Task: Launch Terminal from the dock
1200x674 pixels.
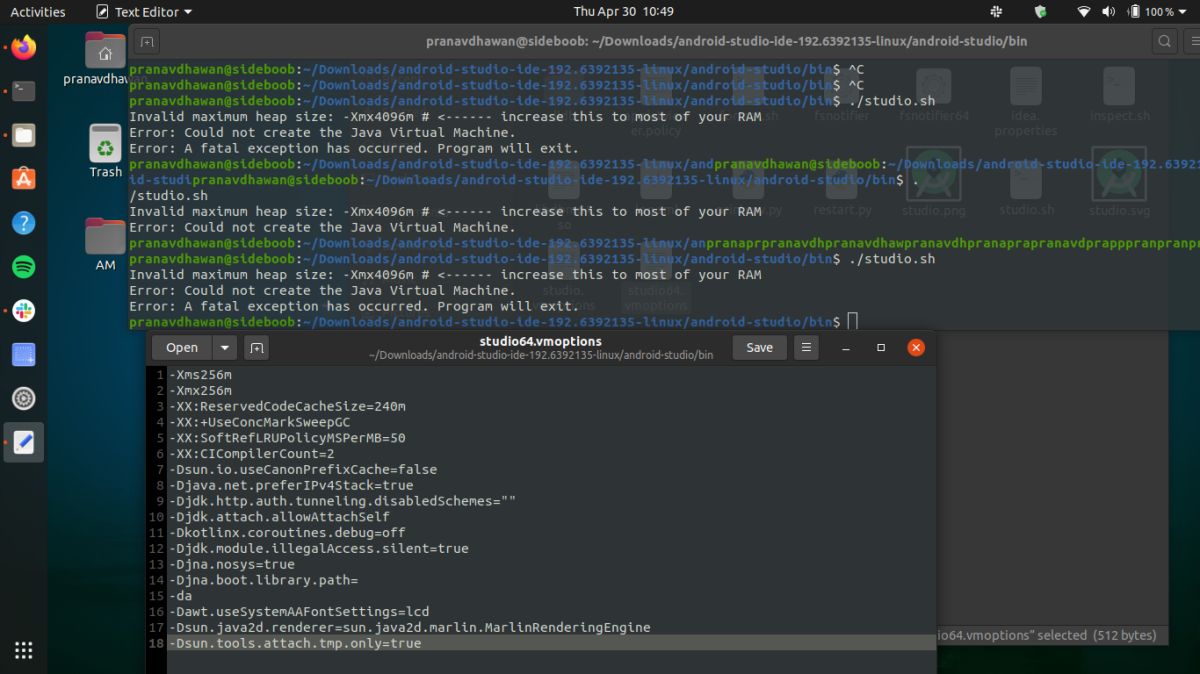Action: point(24,91)
